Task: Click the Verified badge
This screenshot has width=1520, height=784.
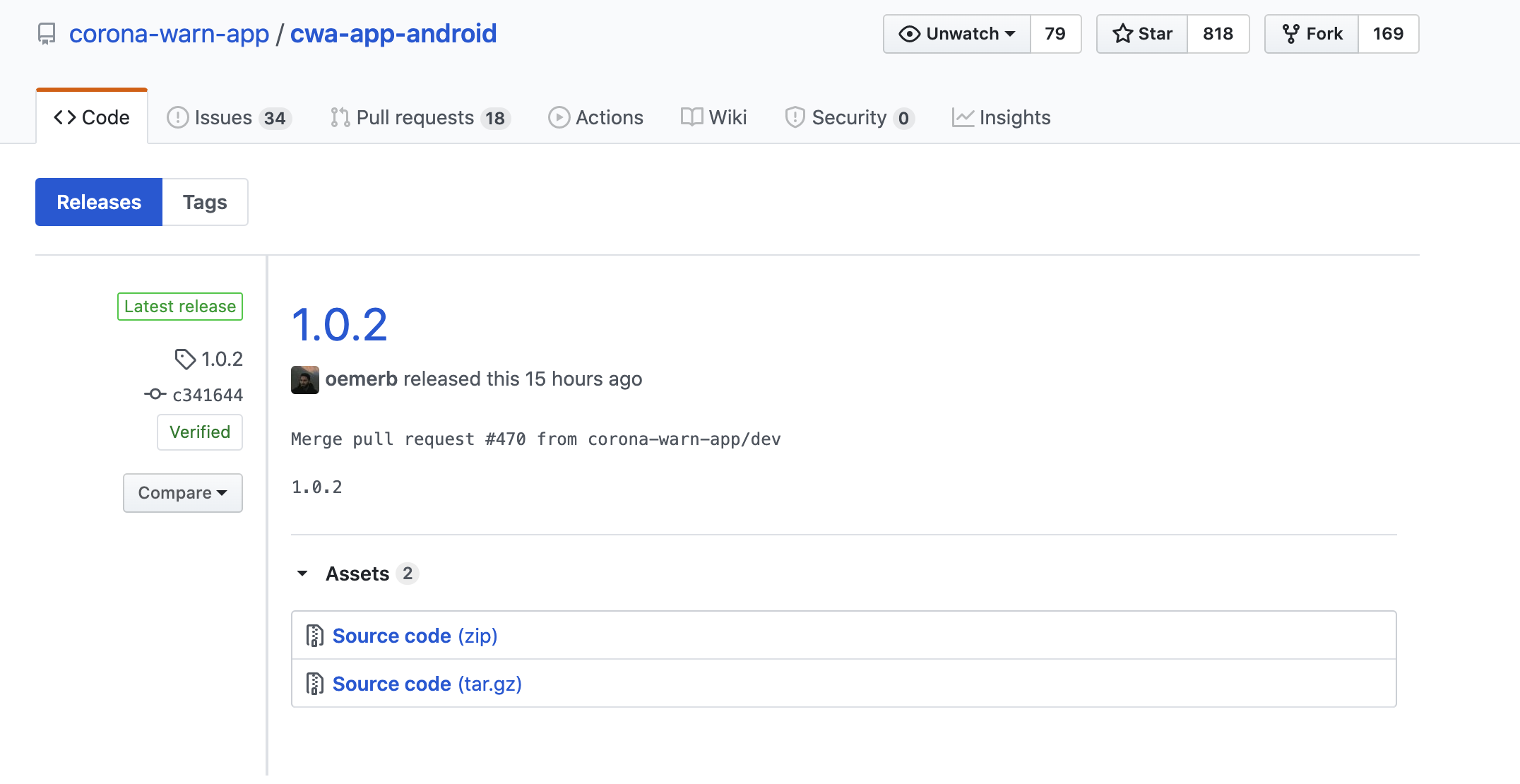Action: click(199, 432)
